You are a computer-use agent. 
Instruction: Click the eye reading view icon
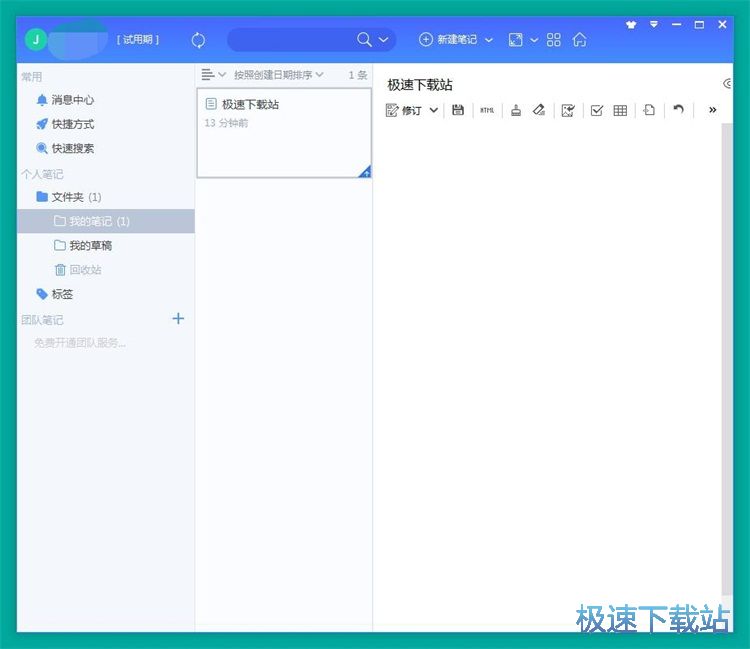click(728, 84)
